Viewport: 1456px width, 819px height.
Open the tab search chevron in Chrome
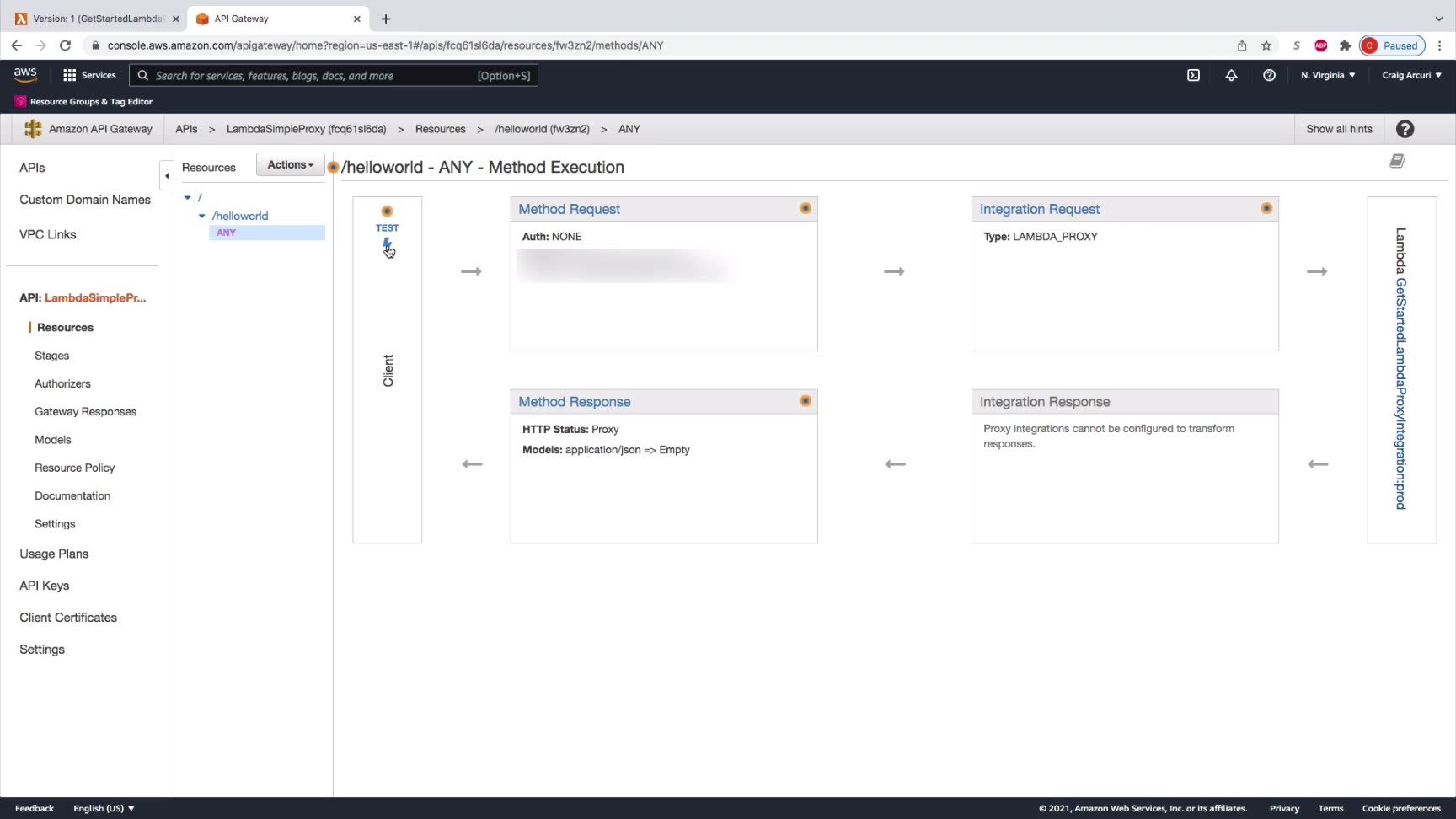pos(1438,19)
